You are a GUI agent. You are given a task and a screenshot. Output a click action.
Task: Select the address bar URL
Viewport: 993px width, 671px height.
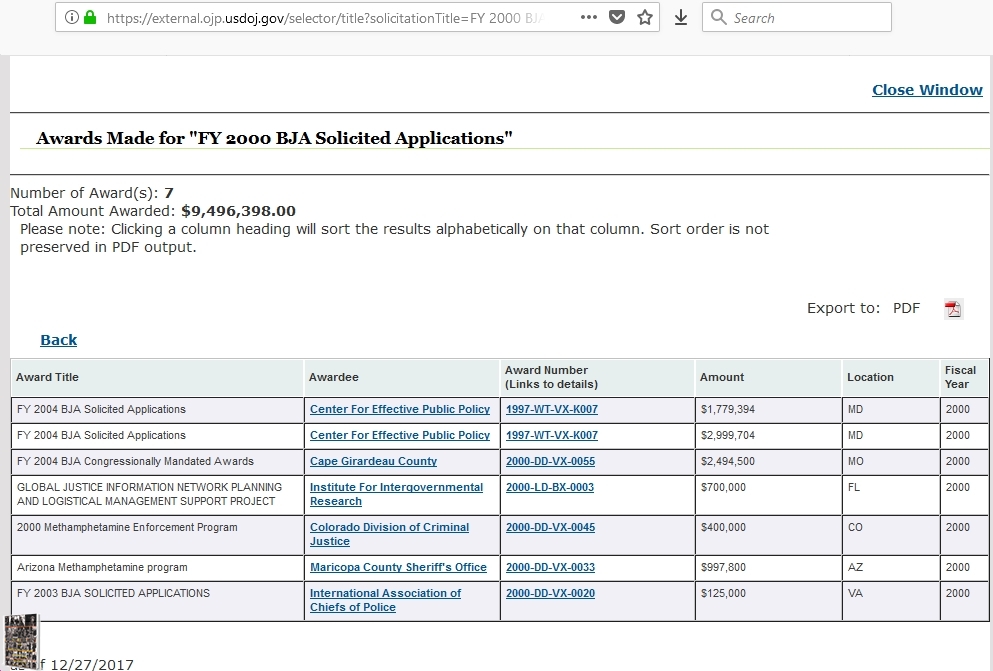325,18
